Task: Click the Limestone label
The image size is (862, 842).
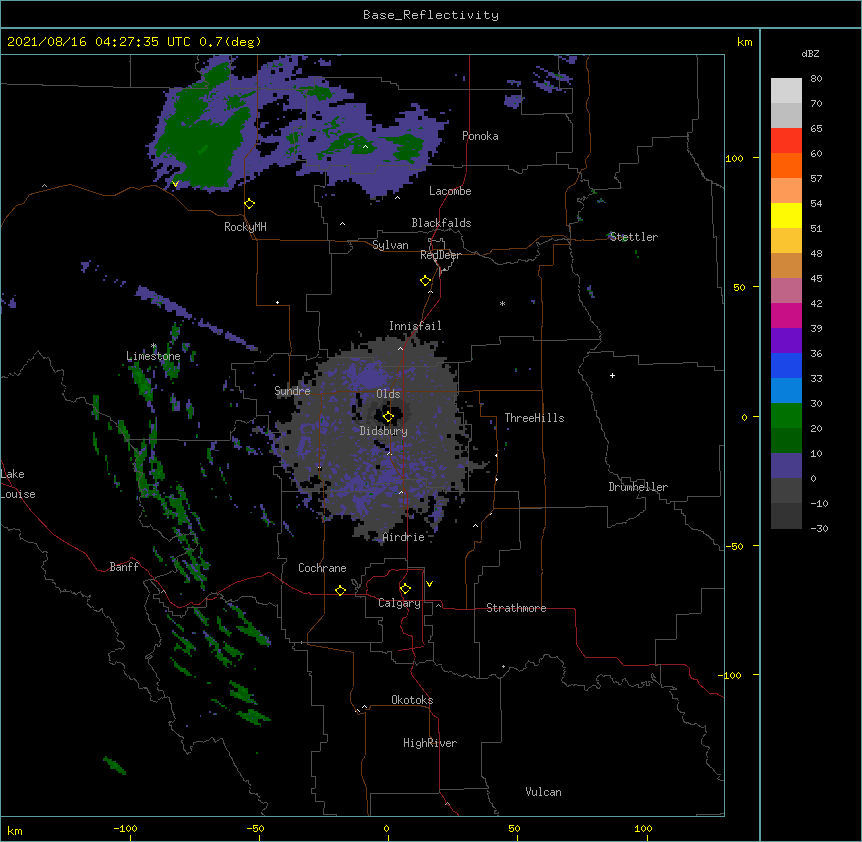Action: click(153, 356)
